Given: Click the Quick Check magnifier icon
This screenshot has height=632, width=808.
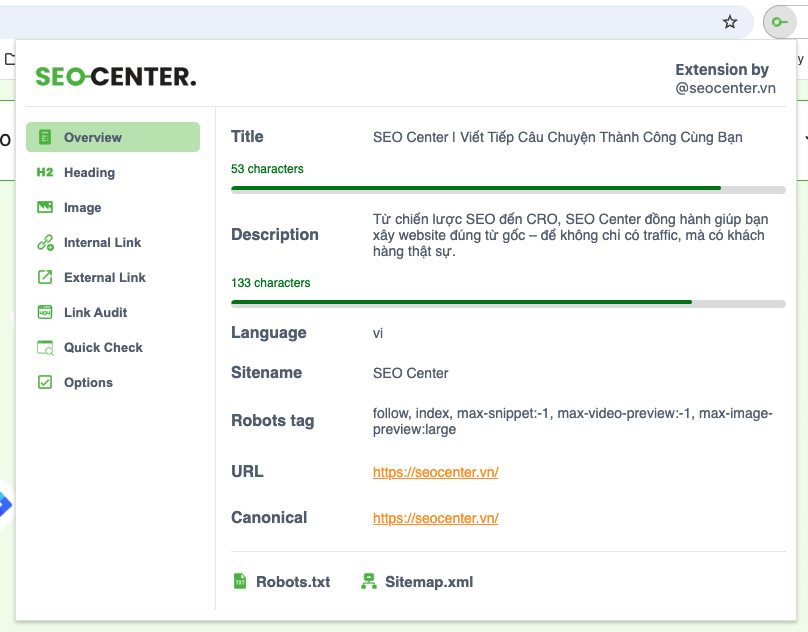Looking at the screenshot, I should (44, 347).
